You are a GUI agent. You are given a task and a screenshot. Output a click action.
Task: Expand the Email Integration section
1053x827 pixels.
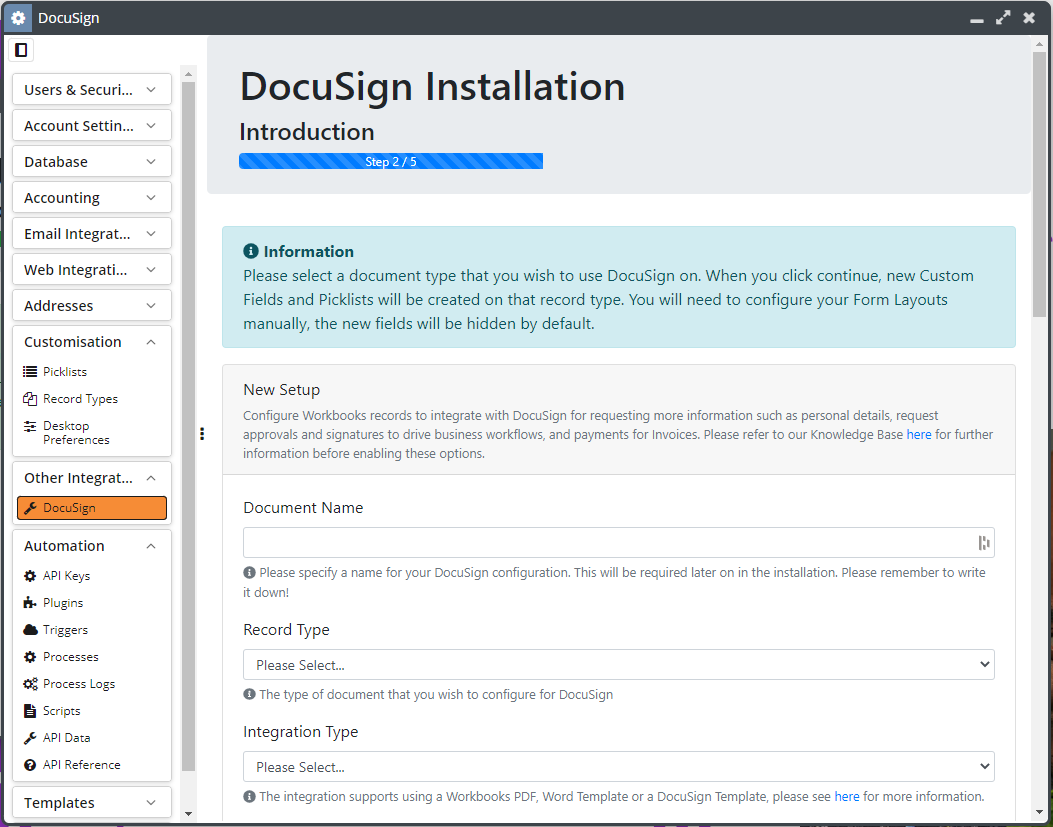click(92, 233)
